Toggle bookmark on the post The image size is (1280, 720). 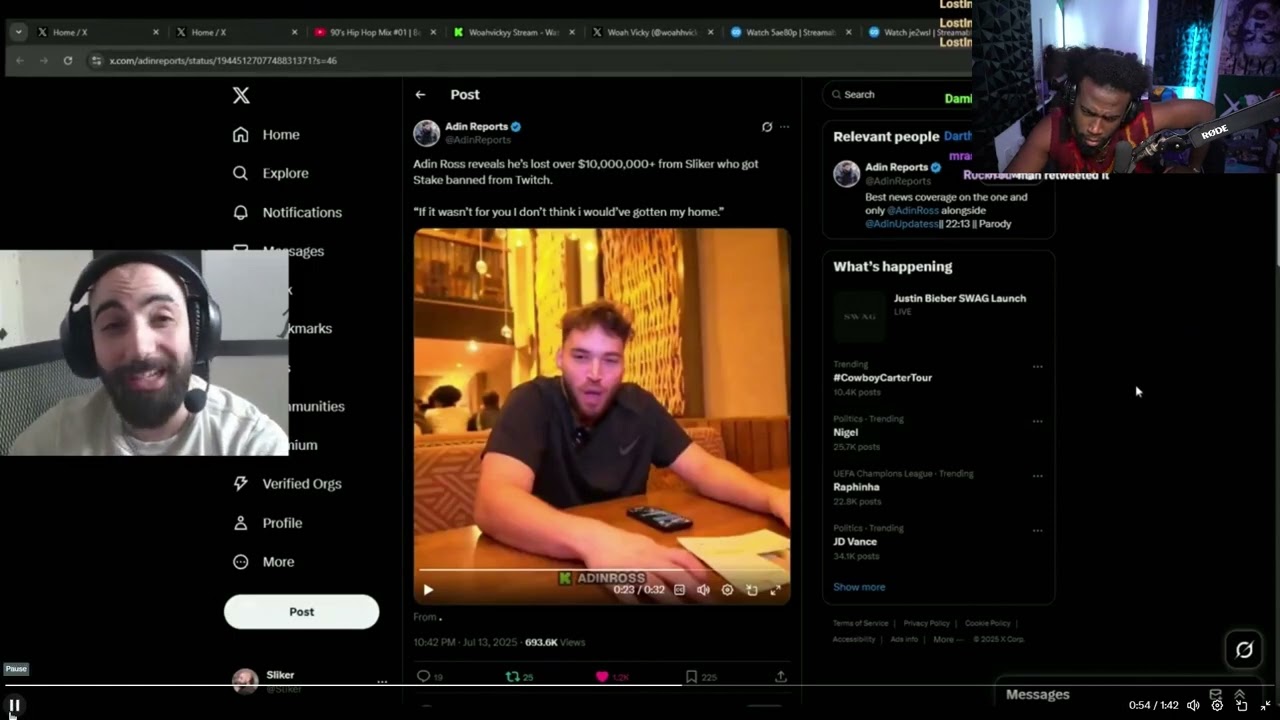coord(691,677)
